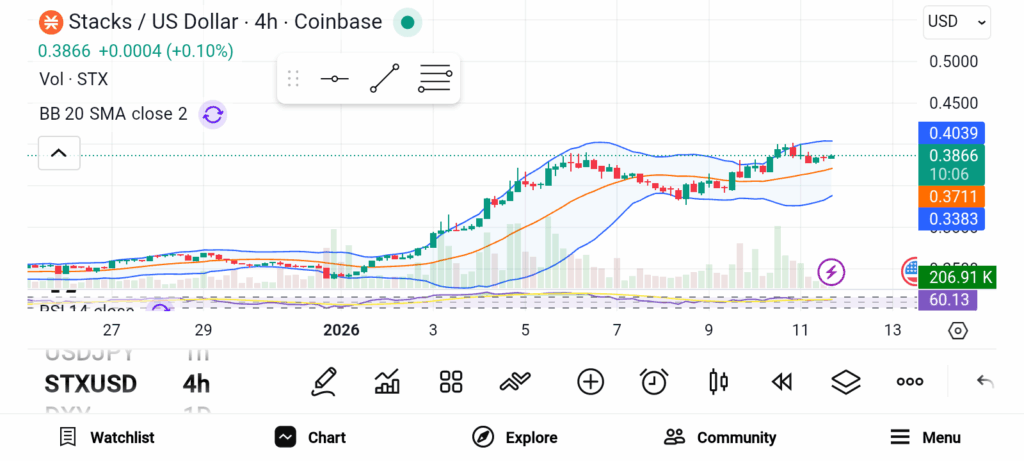Create a price alert clock icon

tap(654, 381)
